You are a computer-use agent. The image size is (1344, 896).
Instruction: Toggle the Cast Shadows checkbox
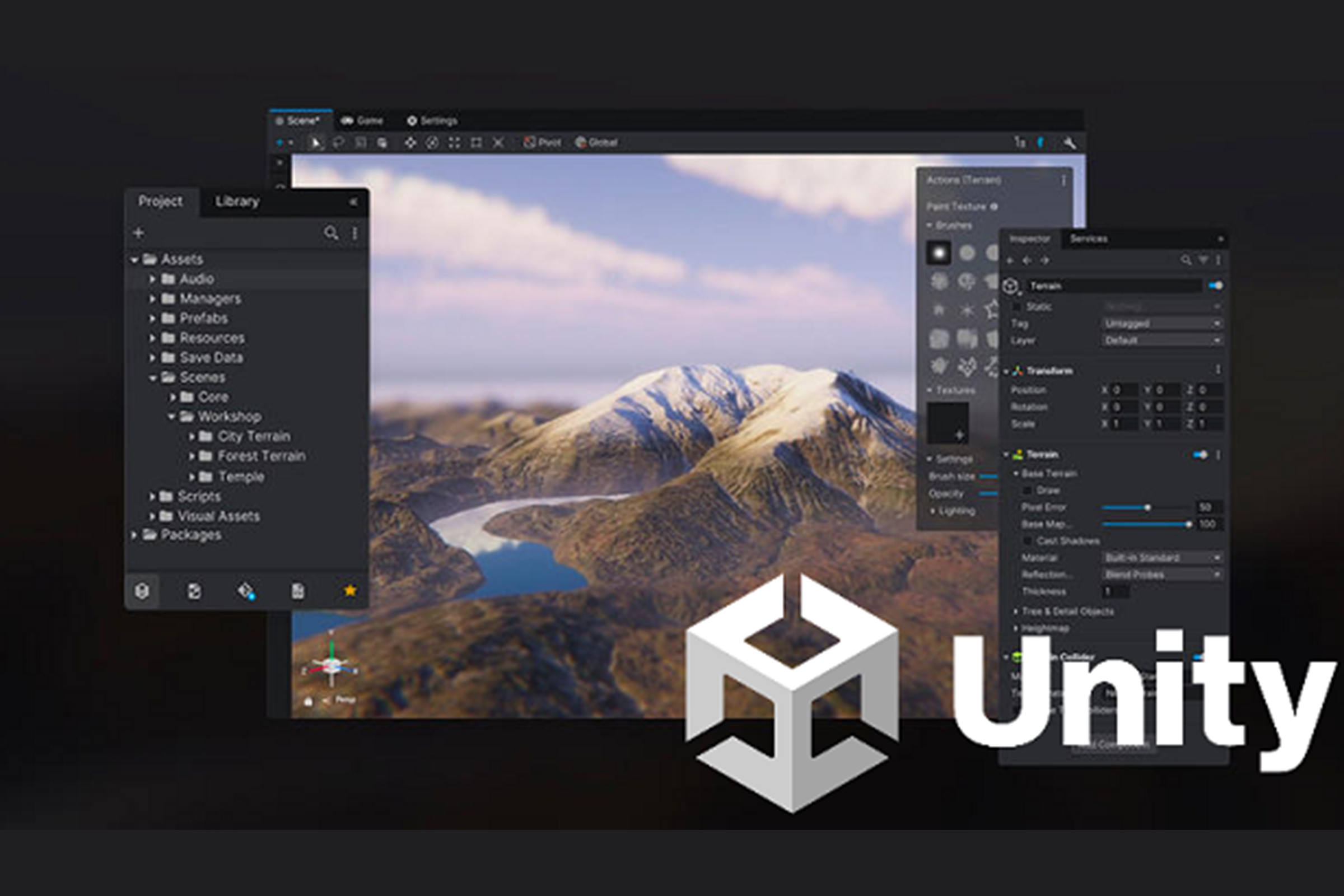point(1028,540)
